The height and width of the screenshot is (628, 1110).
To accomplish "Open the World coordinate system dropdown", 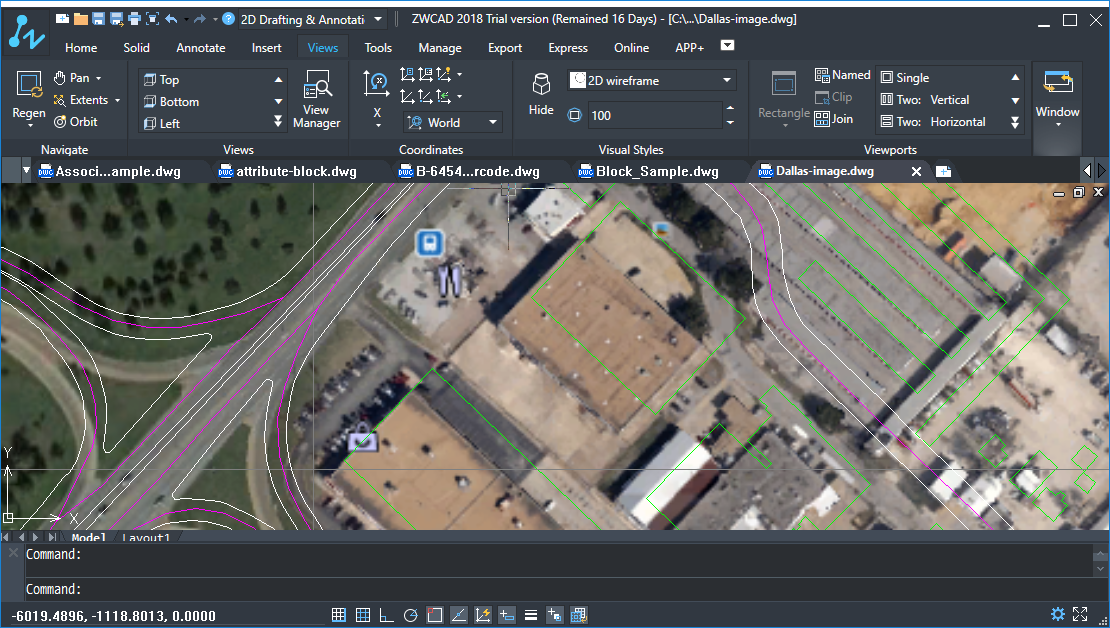I will (493, 122).
